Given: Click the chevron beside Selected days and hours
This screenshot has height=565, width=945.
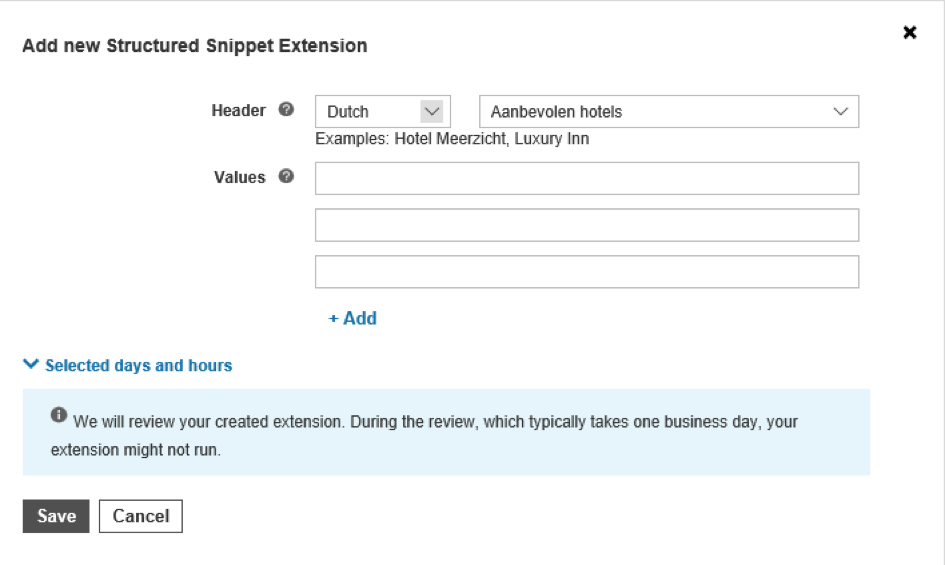Looking at the screenshot, I should [31, 364].
